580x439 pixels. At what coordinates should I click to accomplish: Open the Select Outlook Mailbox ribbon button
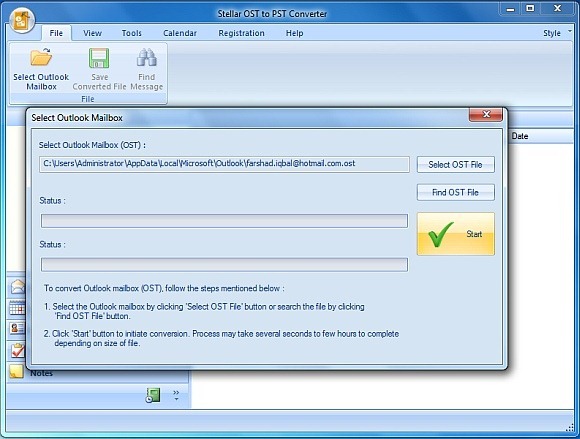pos(41,70)
